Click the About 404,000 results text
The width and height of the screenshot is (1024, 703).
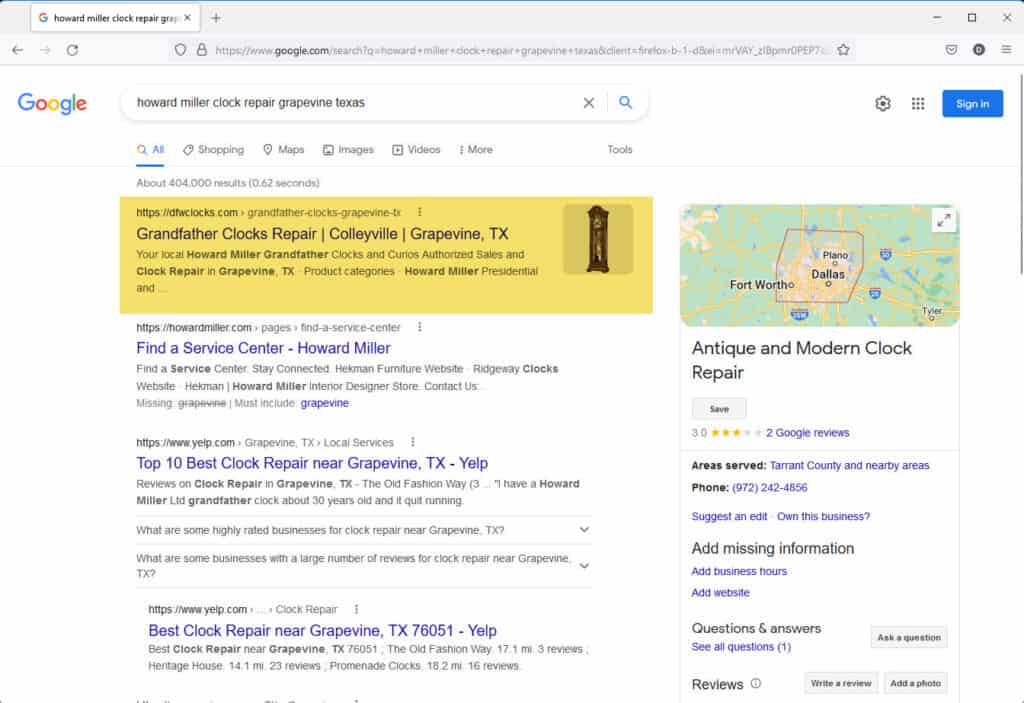tap(227, 183)
